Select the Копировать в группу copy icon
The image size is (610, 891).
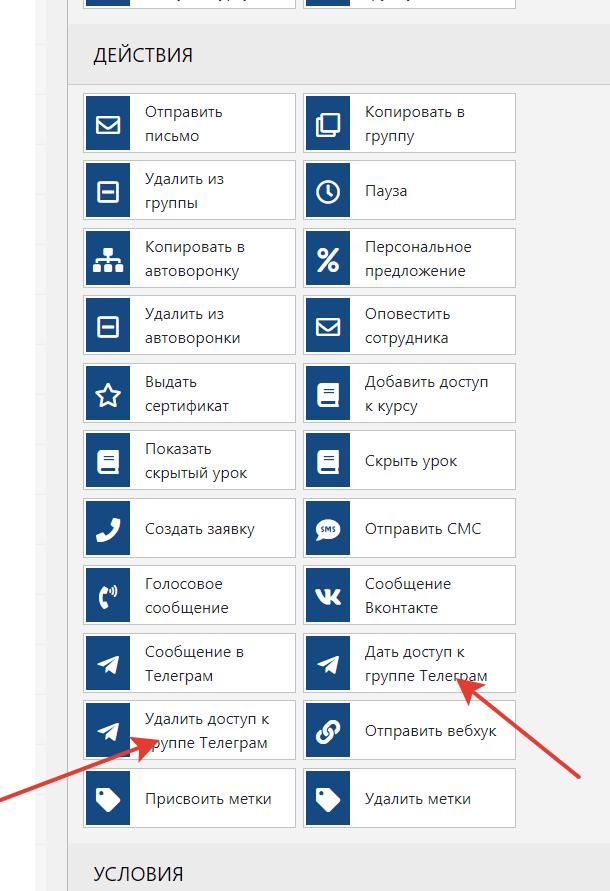pos(328,125)
